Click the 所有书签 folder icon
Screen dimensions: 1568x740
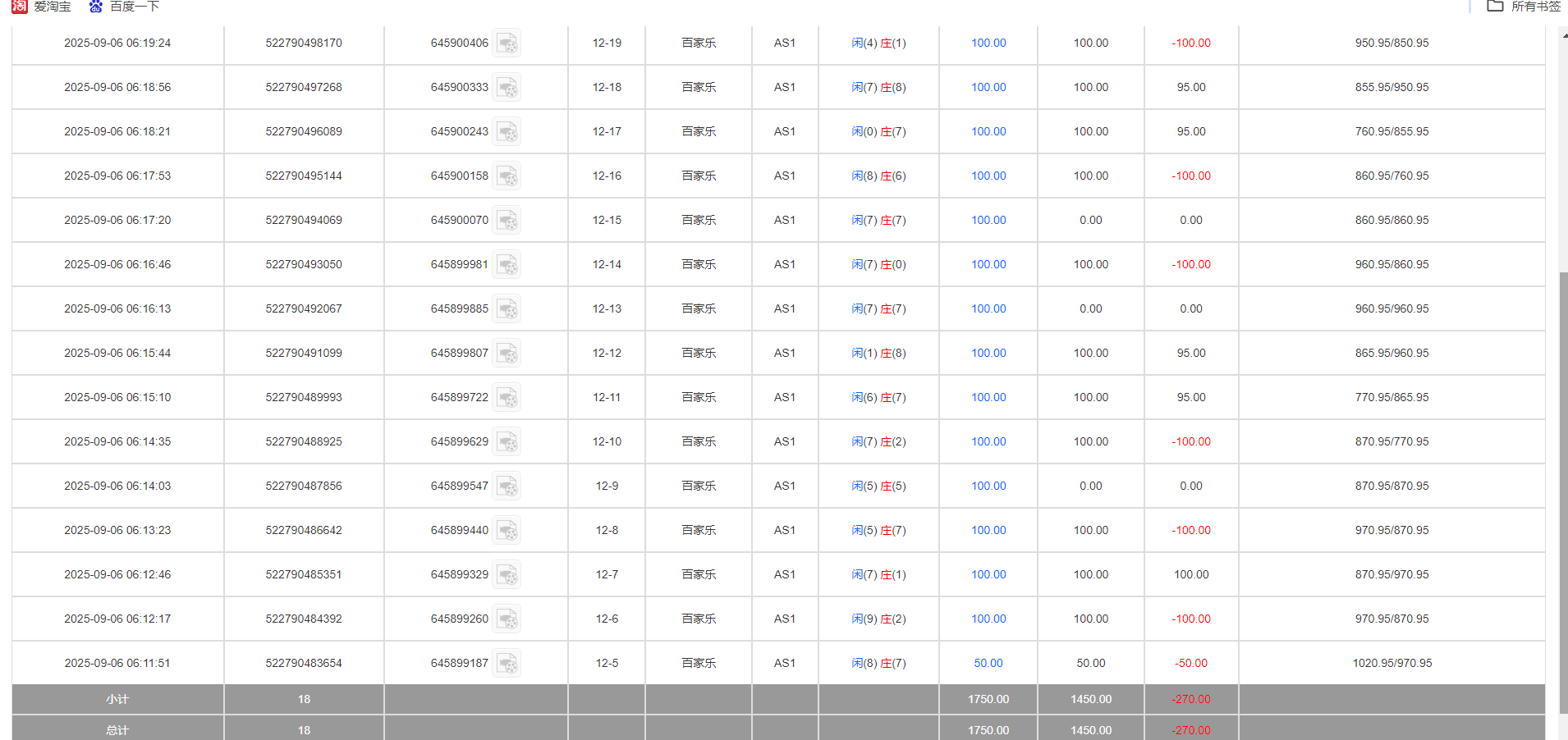coord(1496,7)
